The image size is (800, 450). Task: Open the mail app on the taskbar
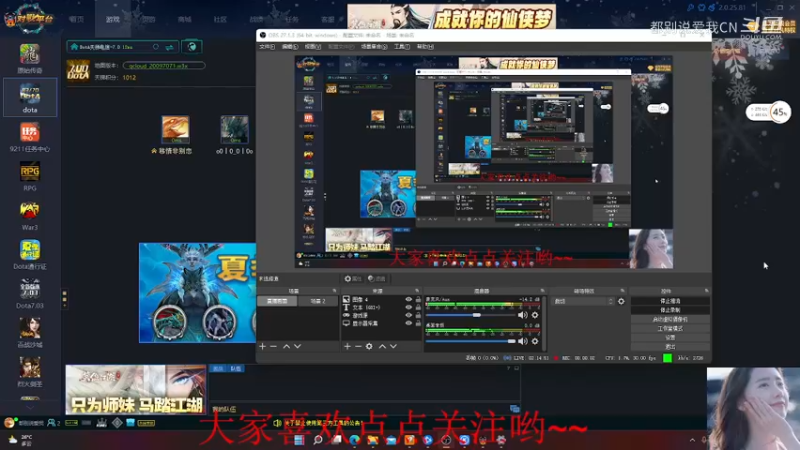click(391, 440)
